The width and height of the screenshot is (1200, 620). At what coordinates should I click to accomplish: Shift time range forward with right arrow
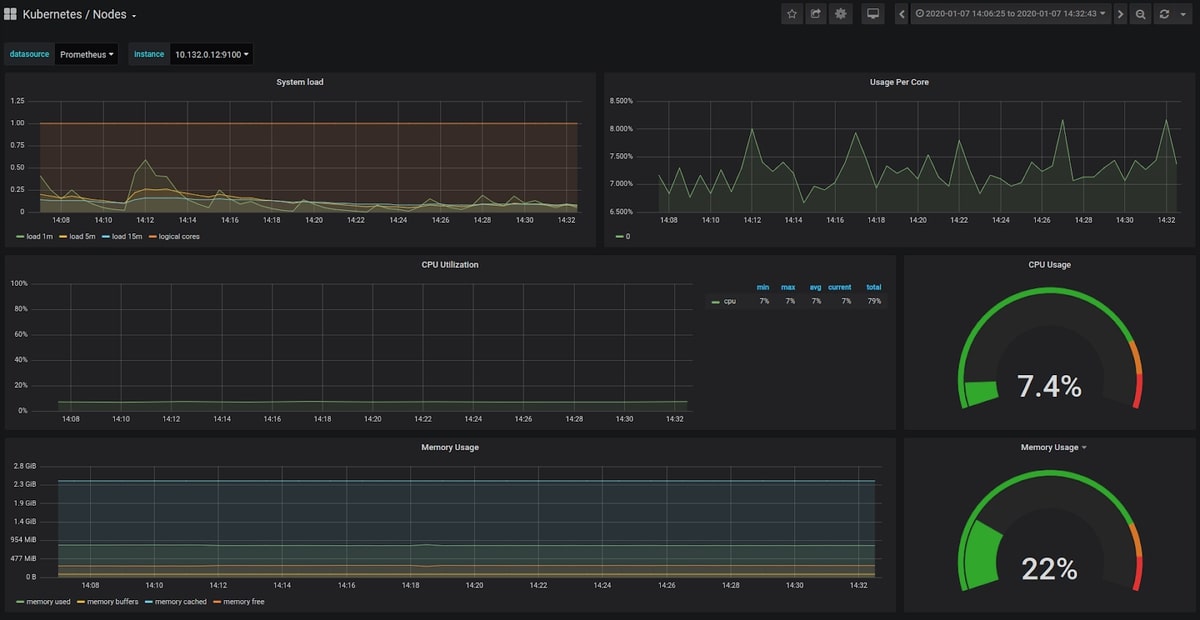[x=1120, y=14]
